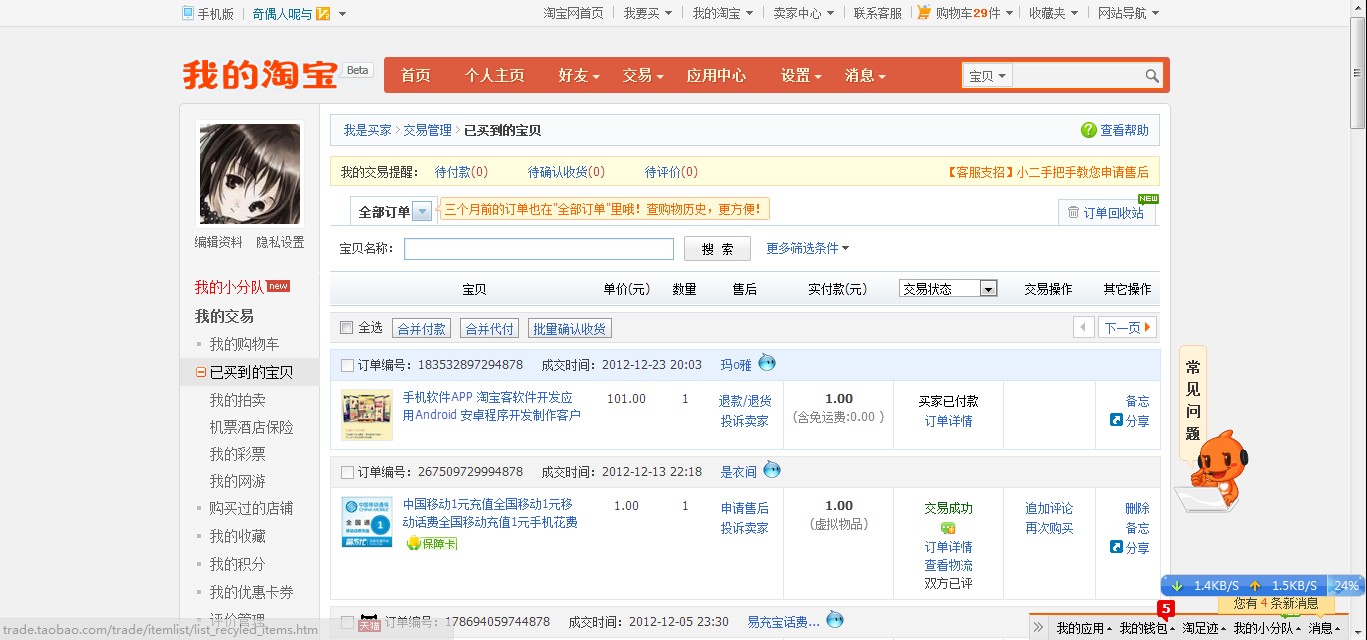Open the 交易状态 select box

(x=948, y=288)
